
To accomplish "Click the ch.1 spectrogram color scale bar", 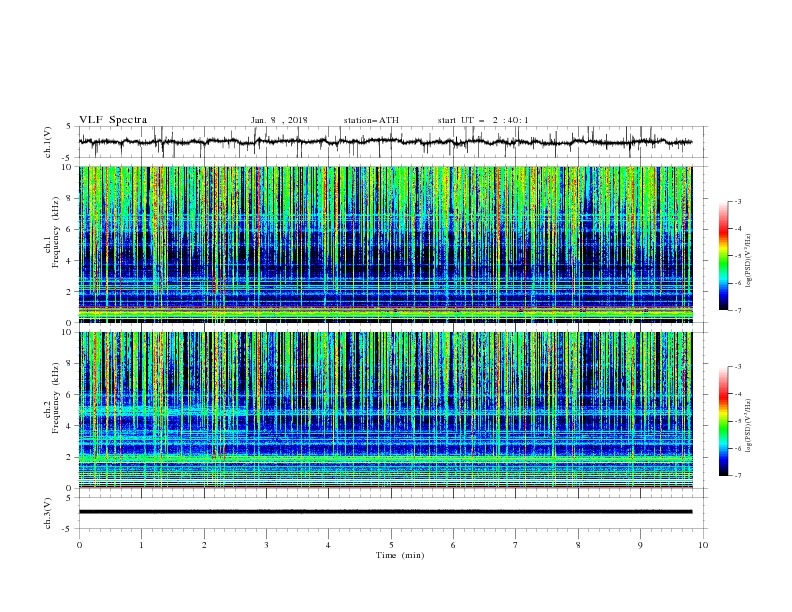I will pos(724,256).
